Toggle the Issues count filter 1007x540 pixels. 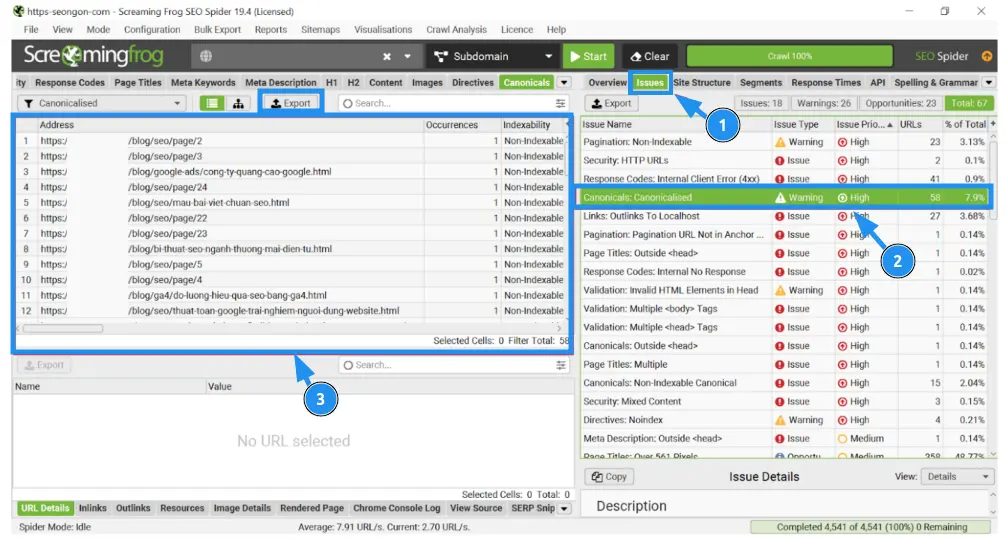761,103
